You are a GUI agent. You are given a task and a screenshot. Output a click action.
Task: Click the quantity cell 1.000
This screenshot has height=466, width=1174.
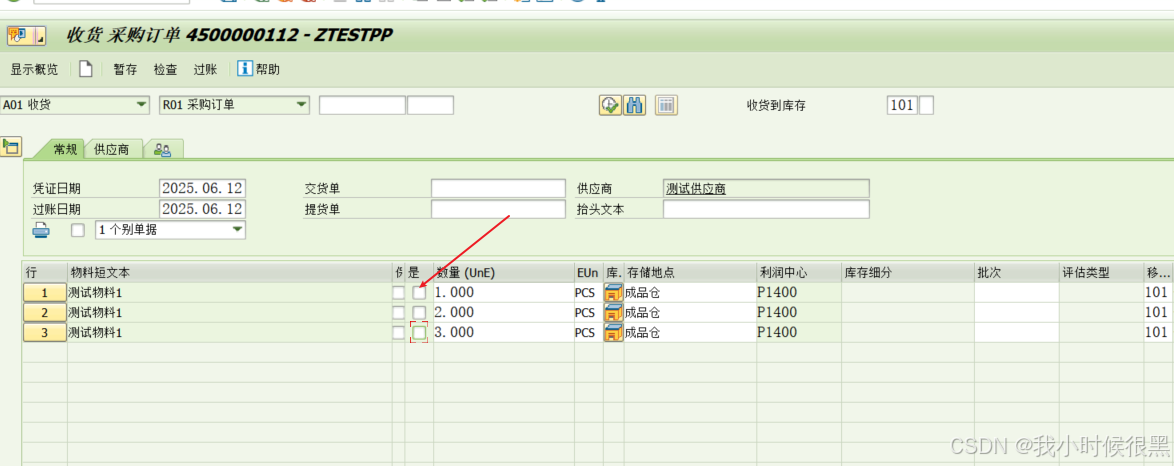pyautogui.click(x=503, y=292)
